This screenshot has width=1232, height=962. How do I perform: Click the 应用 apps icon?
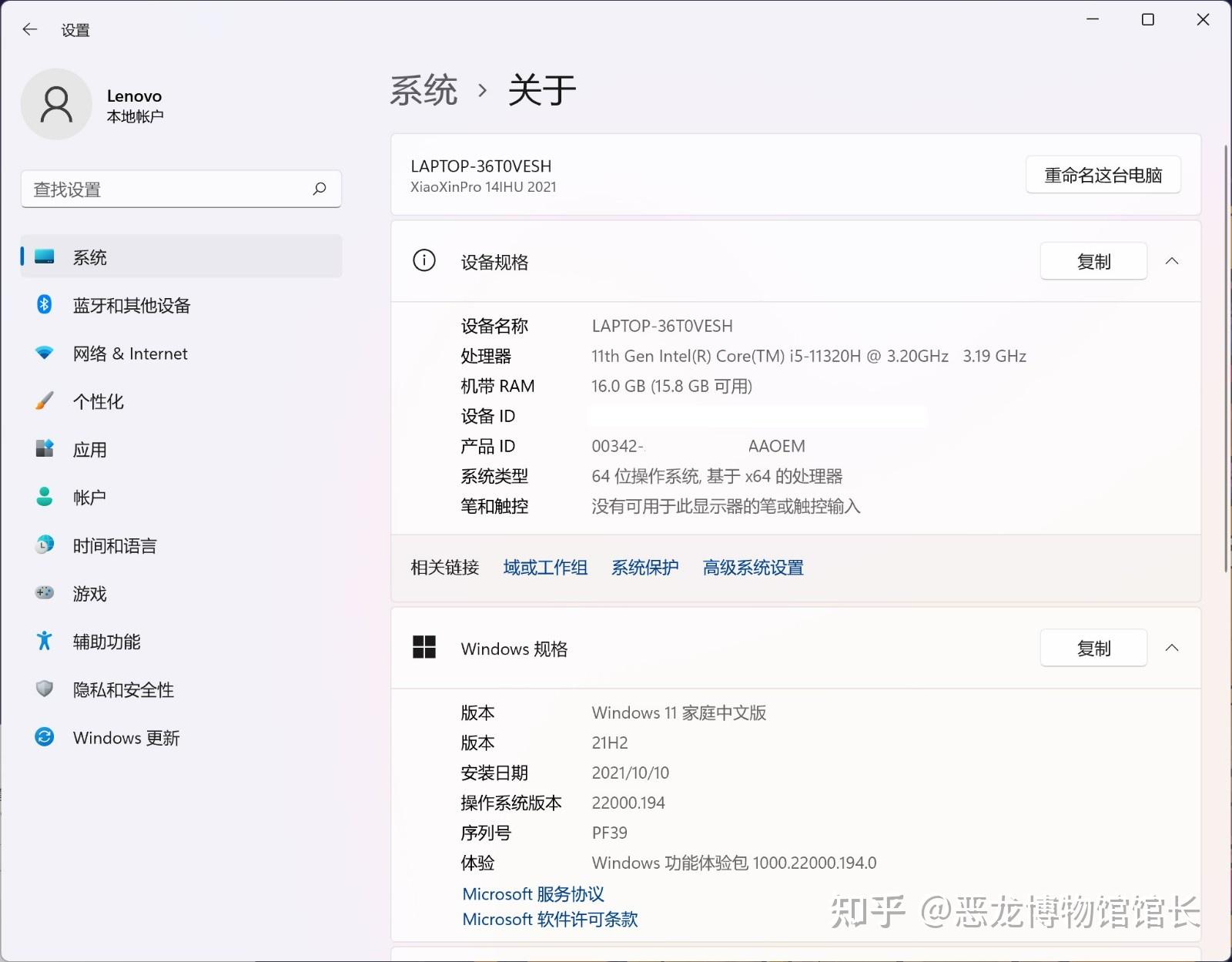(x=45, y=449)
